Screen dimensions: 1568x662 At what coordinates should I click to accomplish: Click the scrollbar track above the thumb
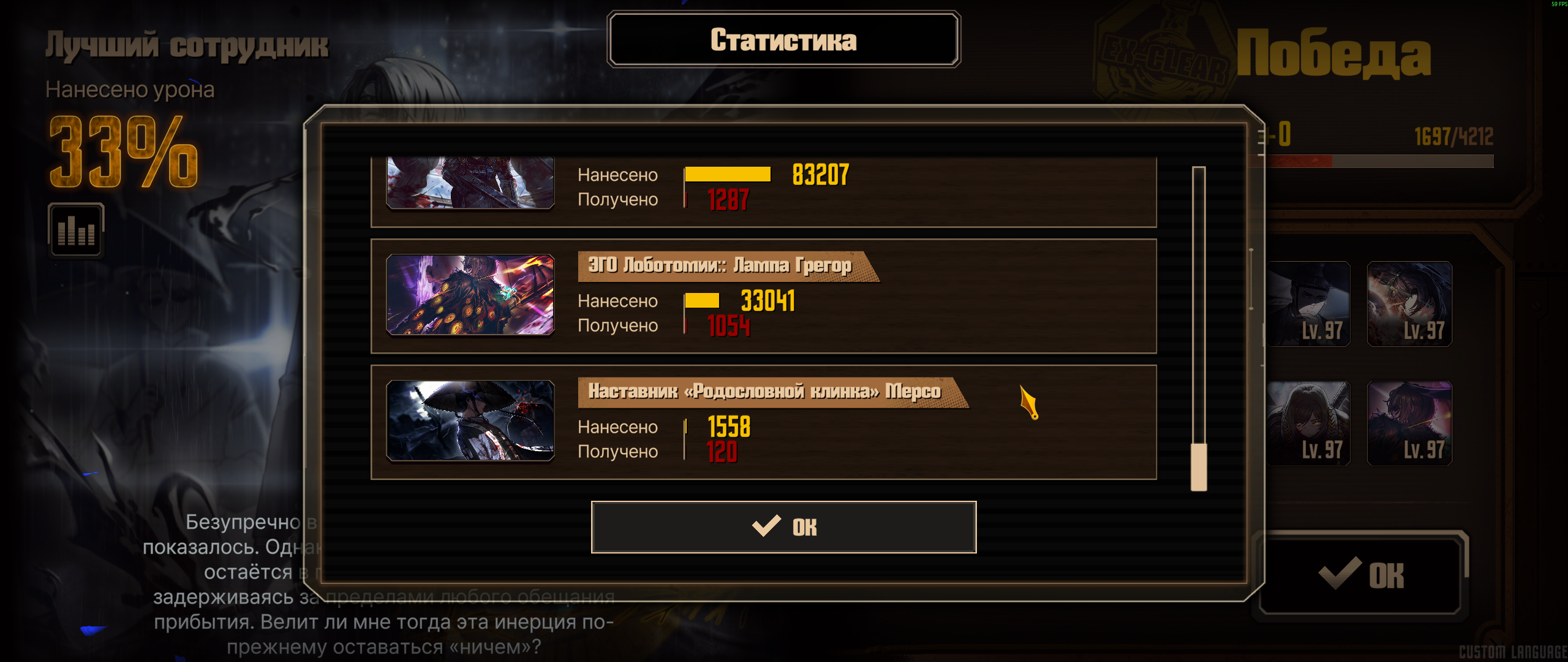[1199, 305]
